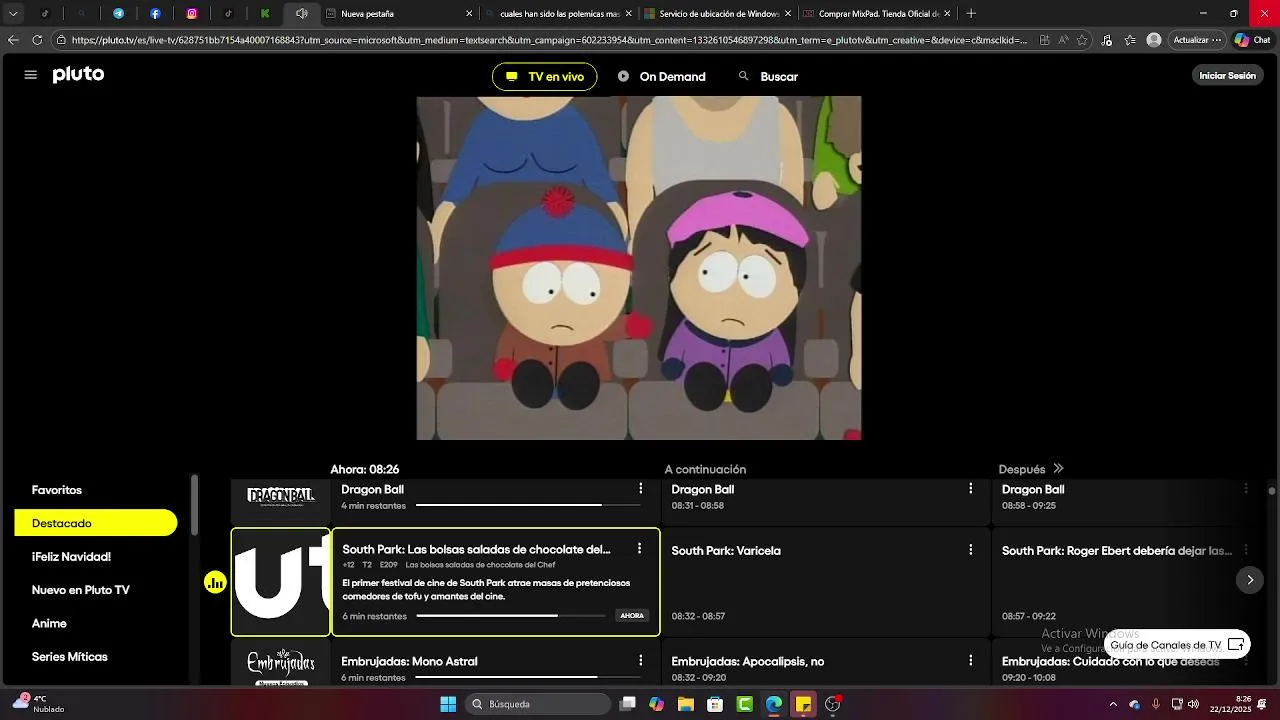1280x720 pixels.
Task: Close the Nueva pestaña tab
Action: 469,14
